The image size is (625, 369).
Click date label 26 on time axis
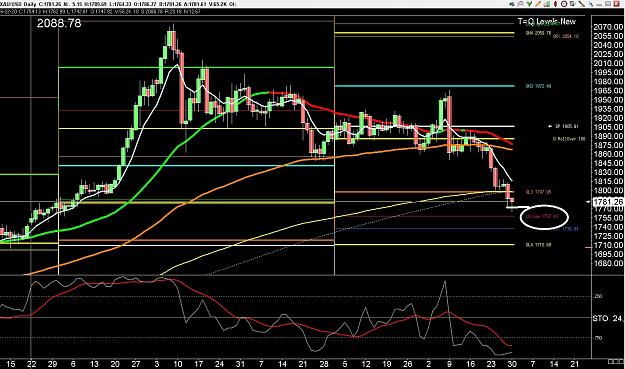[407, 364]
